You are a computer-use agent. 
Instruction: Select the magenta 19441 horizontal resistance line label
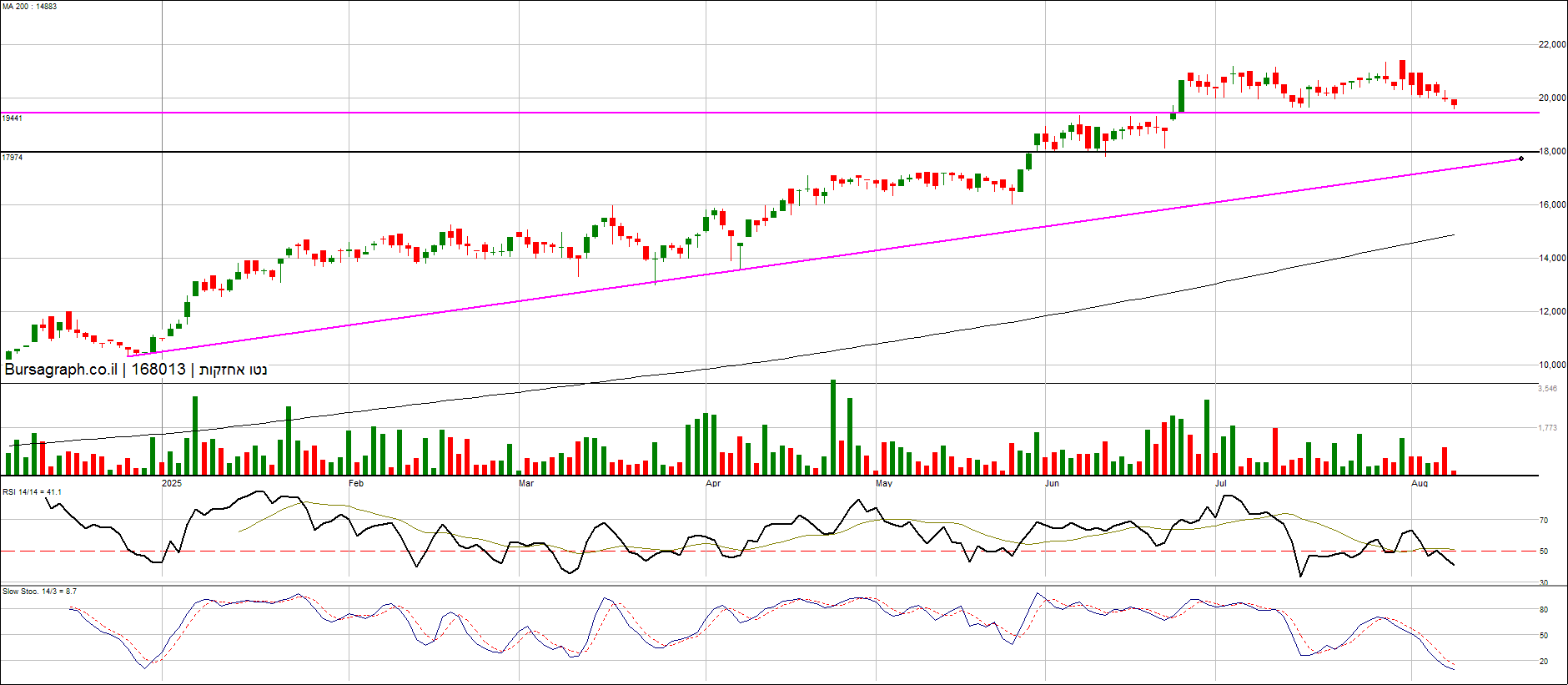tap(13, 118)
